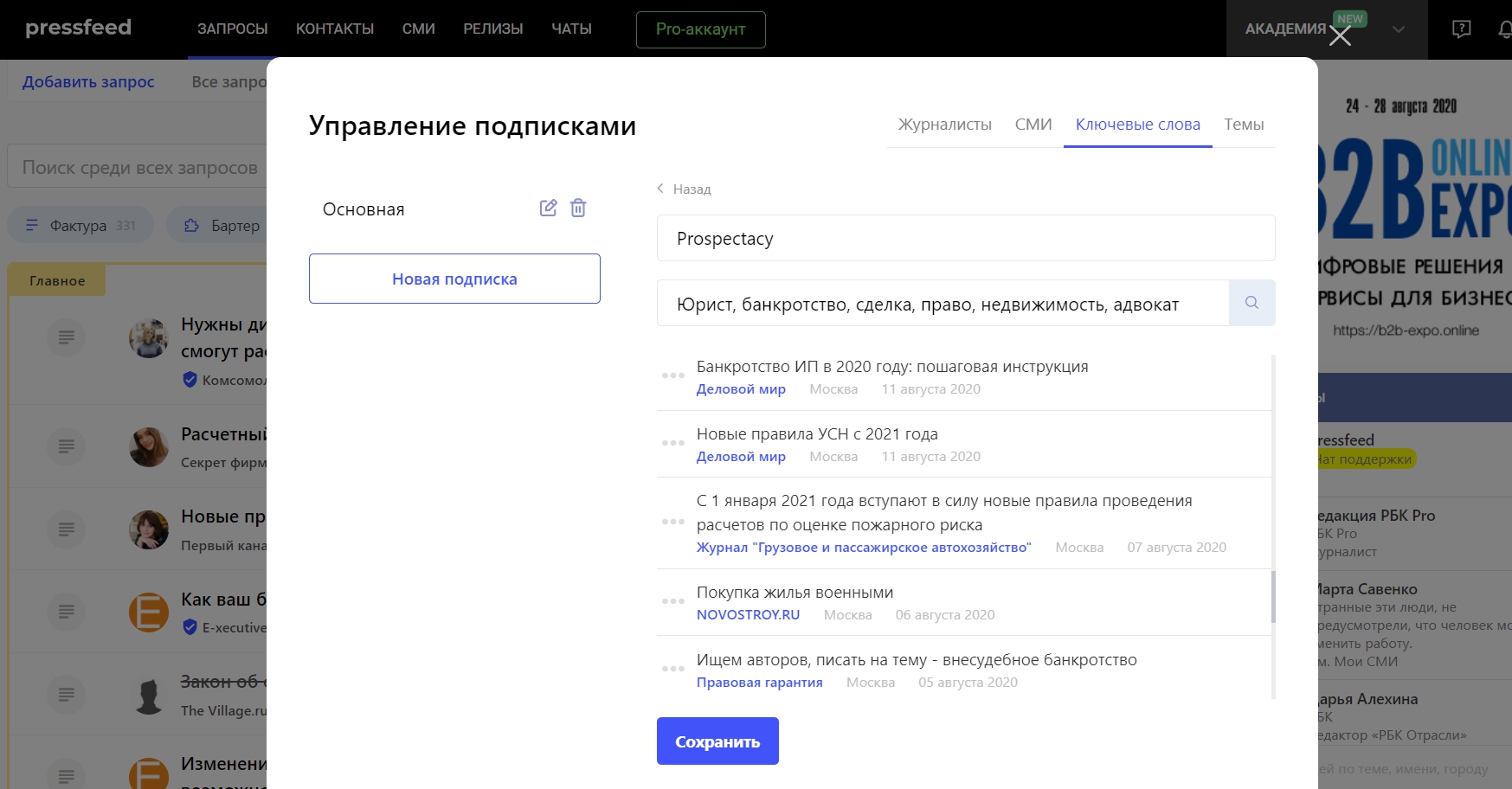Open the Деловой мир link under Банкротство ИП
This screenshot has height=789, width=1512.
[x=741, y=389]
